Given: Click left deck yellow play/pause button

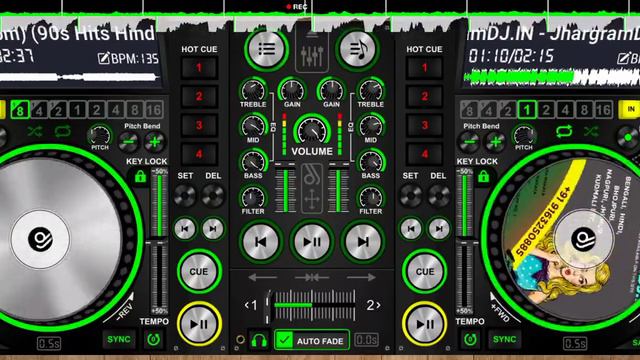Looking at the screenshot, I should (x=199, y=324).
